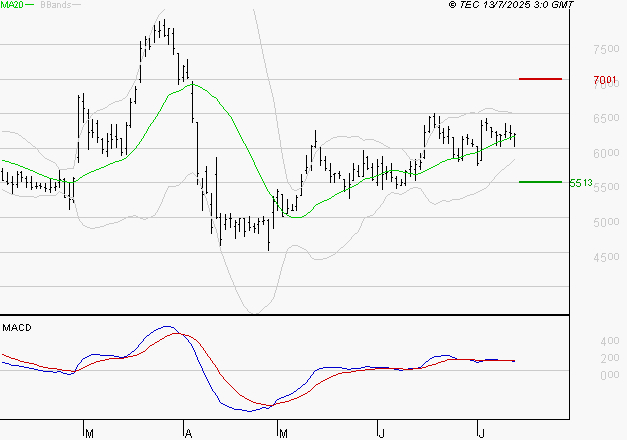Click the MACD 400 axis label

click(x=610, y=341)
